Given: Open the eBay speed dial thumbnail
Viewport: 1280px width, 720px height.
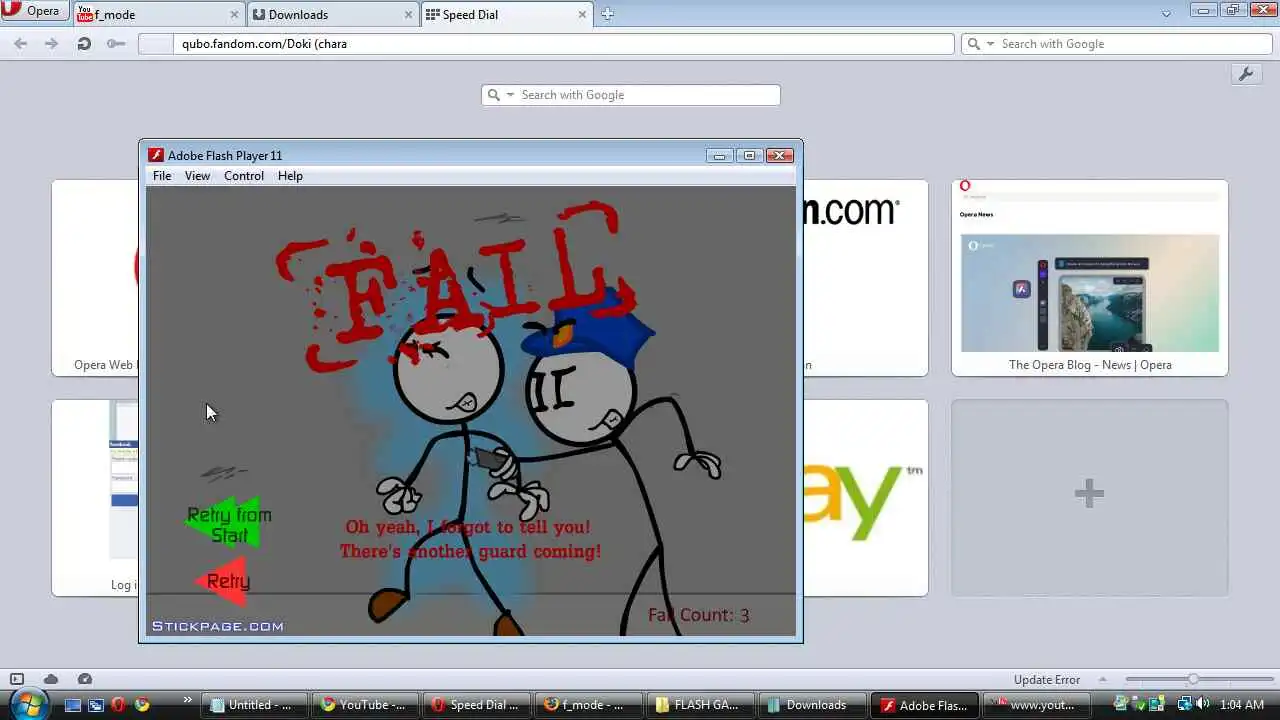Looking at the screenshot, I should point(866,497).
